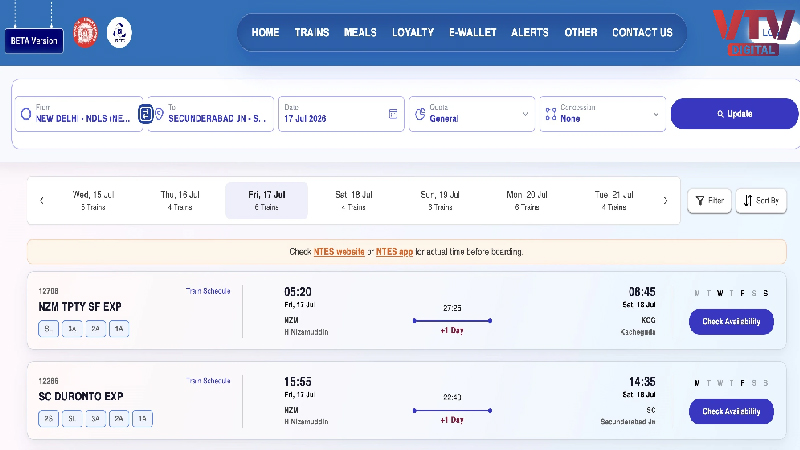This screenshot has height=450, width=800.
Task: Open the HOME menu item
Action: pyautogui.click(x=265, y=33)
